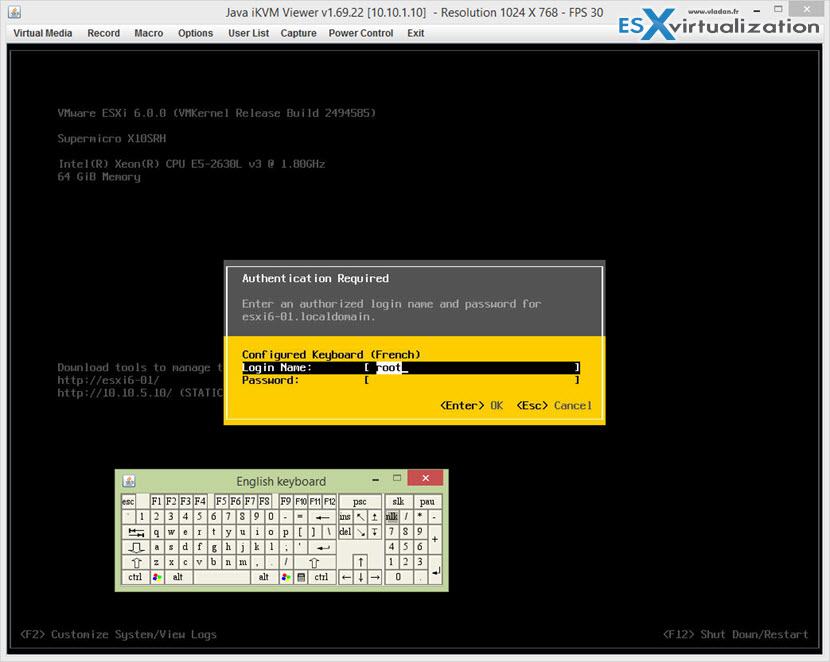This screenshot has height=662, width=830.
Task: Click the ins key on virtual keyboard
Action: tap(346, 517)
